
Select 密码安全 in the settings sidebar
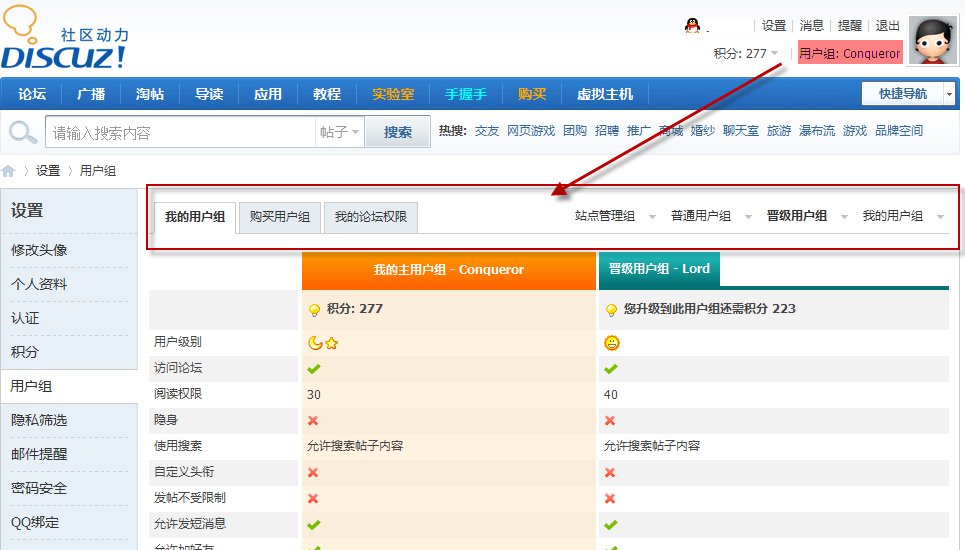(39, 488)
